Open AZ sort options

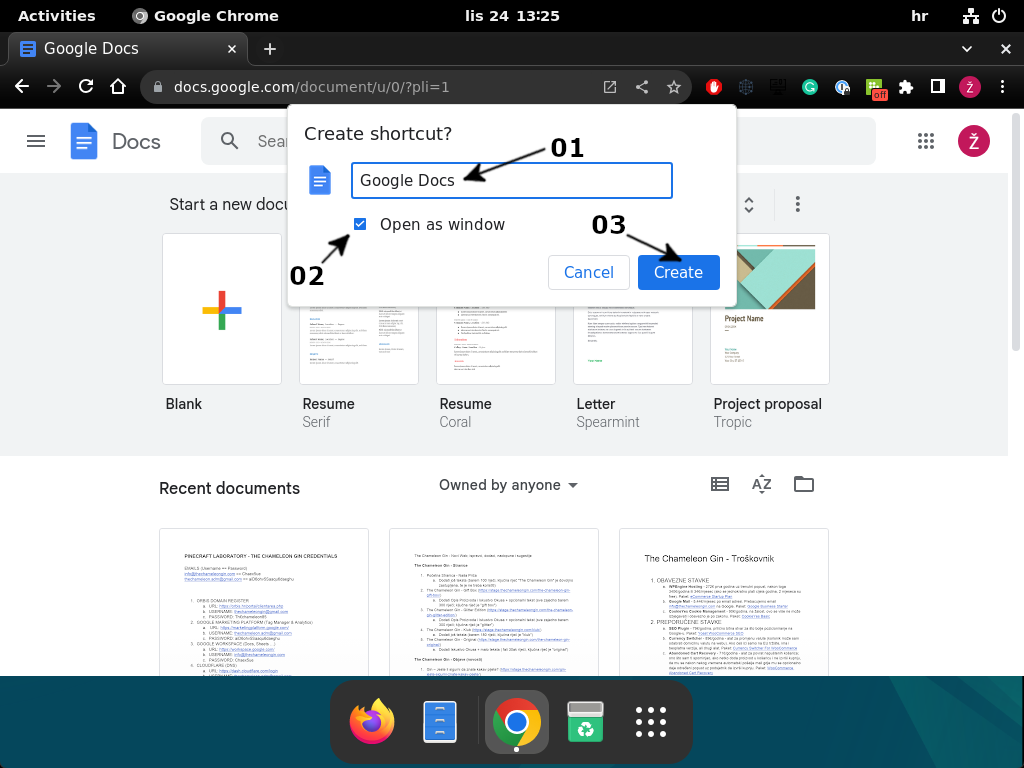[761, 484]
